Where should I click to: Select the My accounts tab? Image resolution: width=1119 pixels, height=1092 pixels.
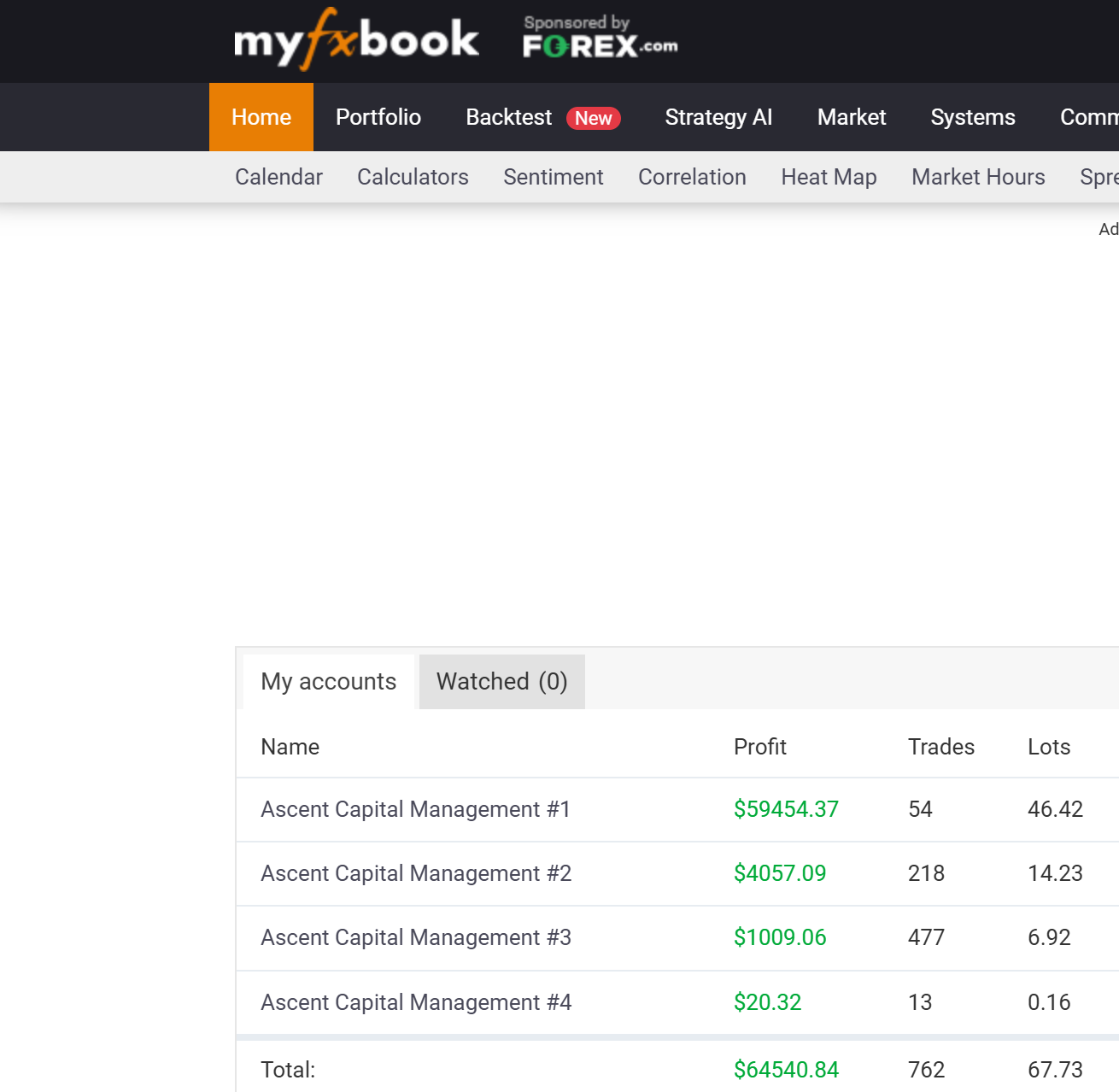click(329, 682)
